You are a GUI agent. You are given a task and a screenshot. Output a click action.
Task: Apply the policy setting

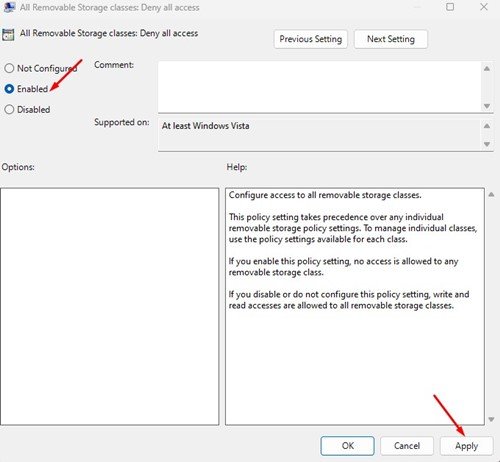coord(466,446)
